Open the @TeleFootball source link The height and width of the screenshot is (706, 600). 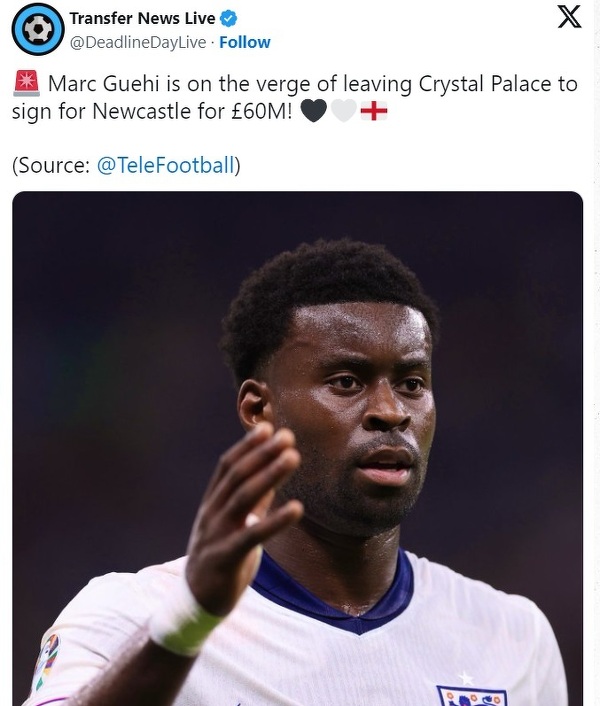coord(165,165)
